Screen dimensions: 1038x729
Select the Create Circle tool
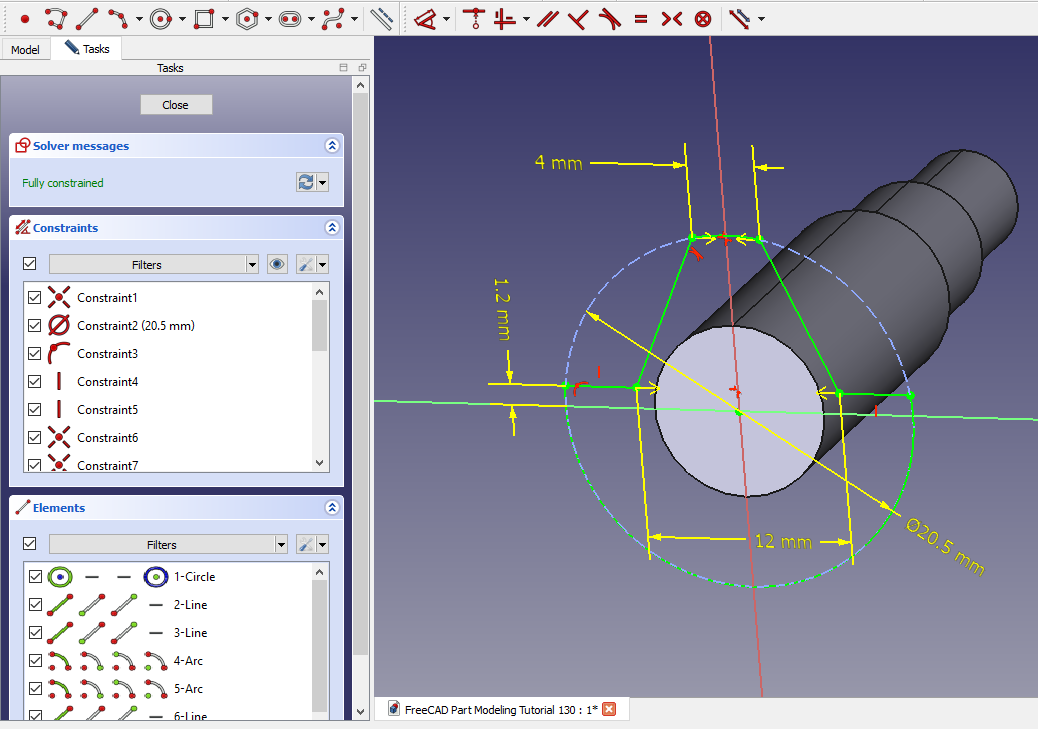161,18
